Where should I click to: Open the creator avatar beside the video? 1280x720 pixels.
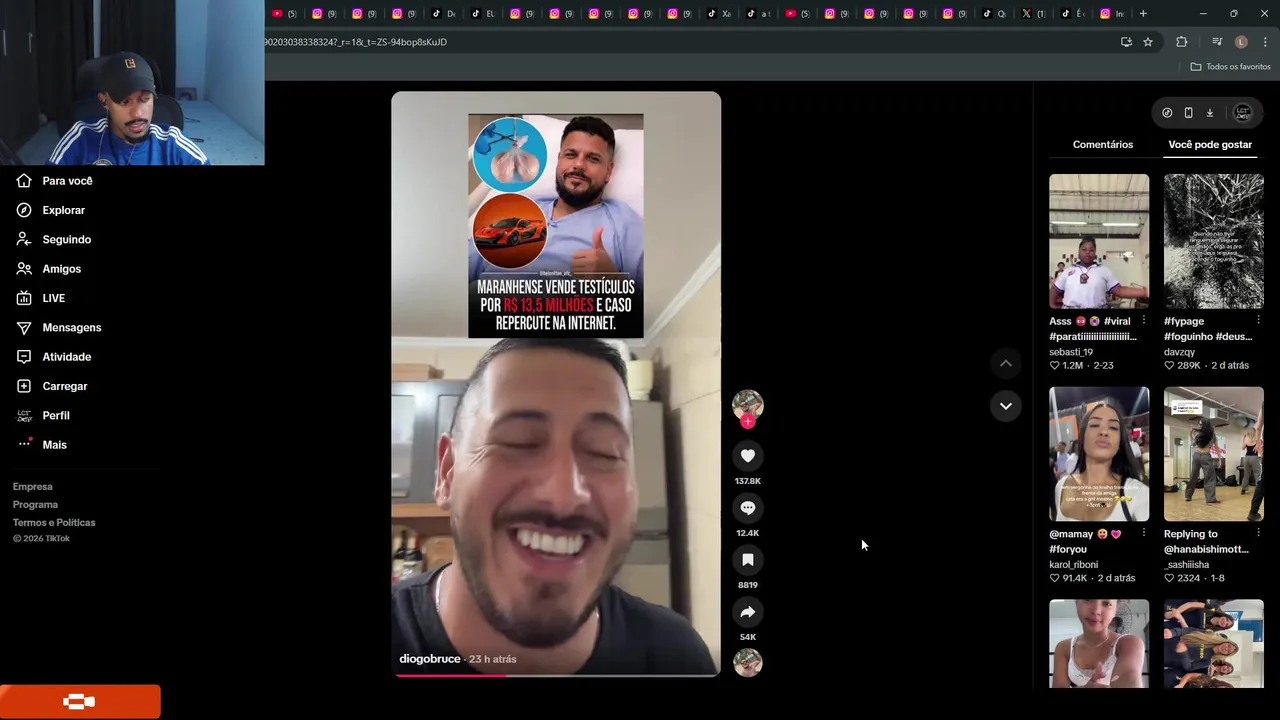[x=747, y=404]
